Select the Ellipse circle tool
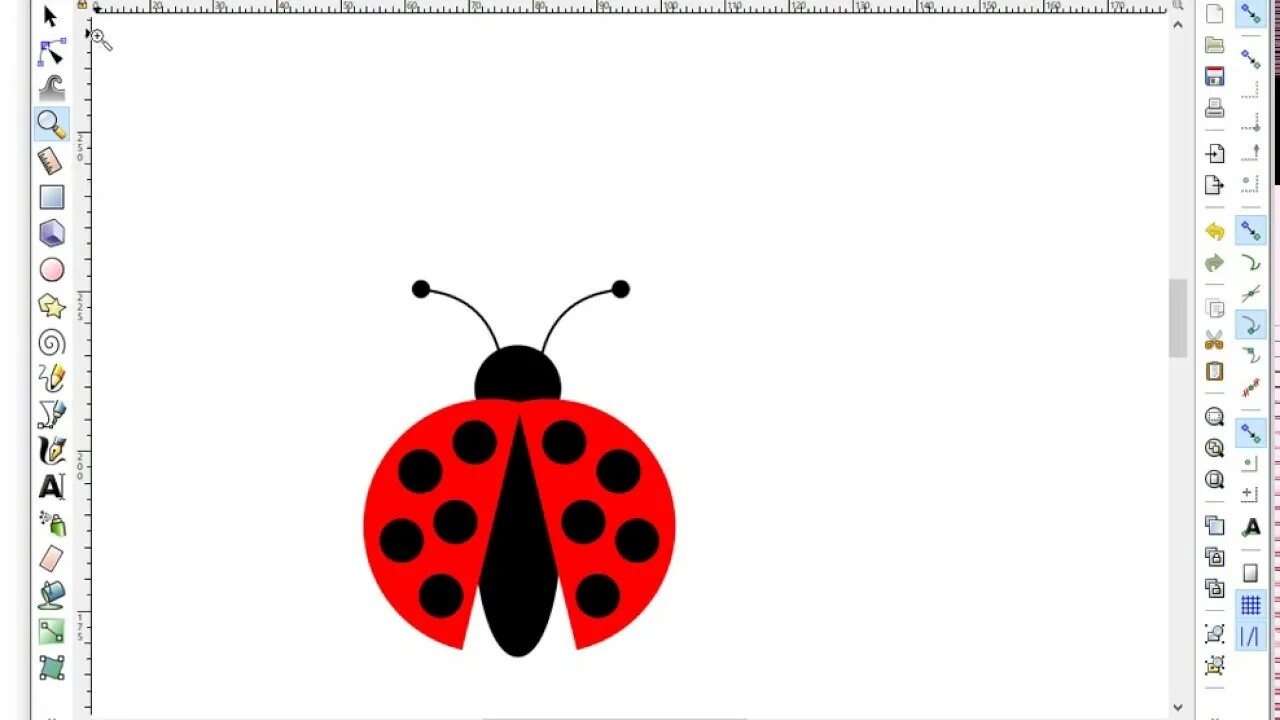 [51, 270]
